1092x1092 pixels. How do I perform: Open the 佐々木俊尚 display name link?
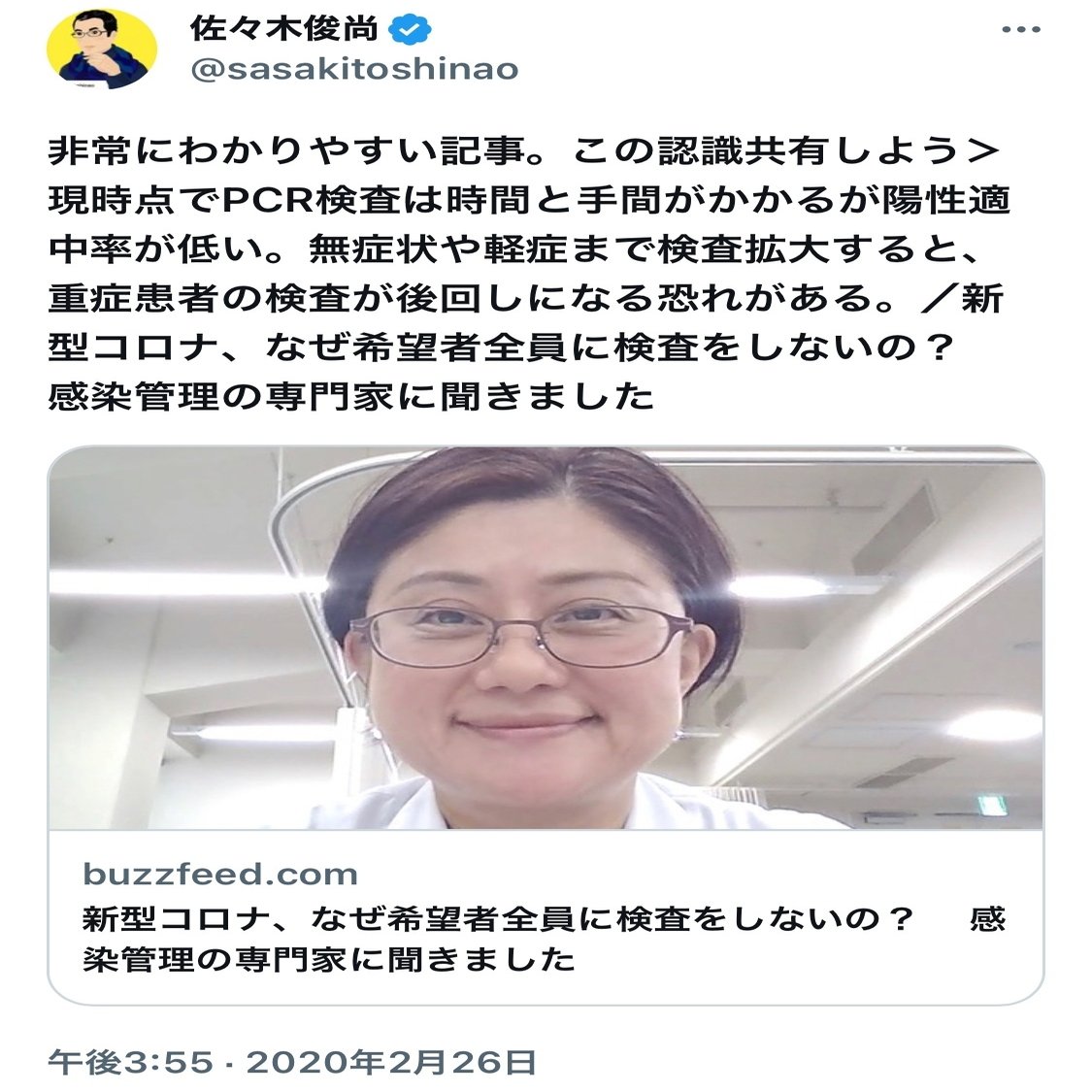pyautogui.click(x=284, y=29)
